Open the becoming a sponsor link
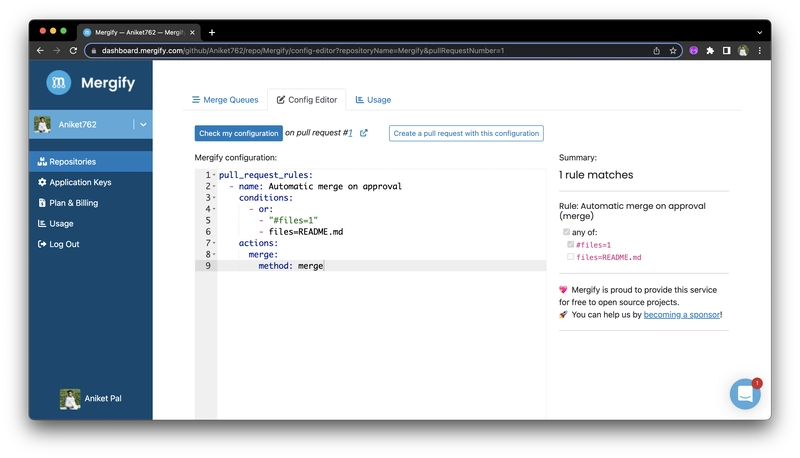Screen dimensions: 800x458 [682, 315]
